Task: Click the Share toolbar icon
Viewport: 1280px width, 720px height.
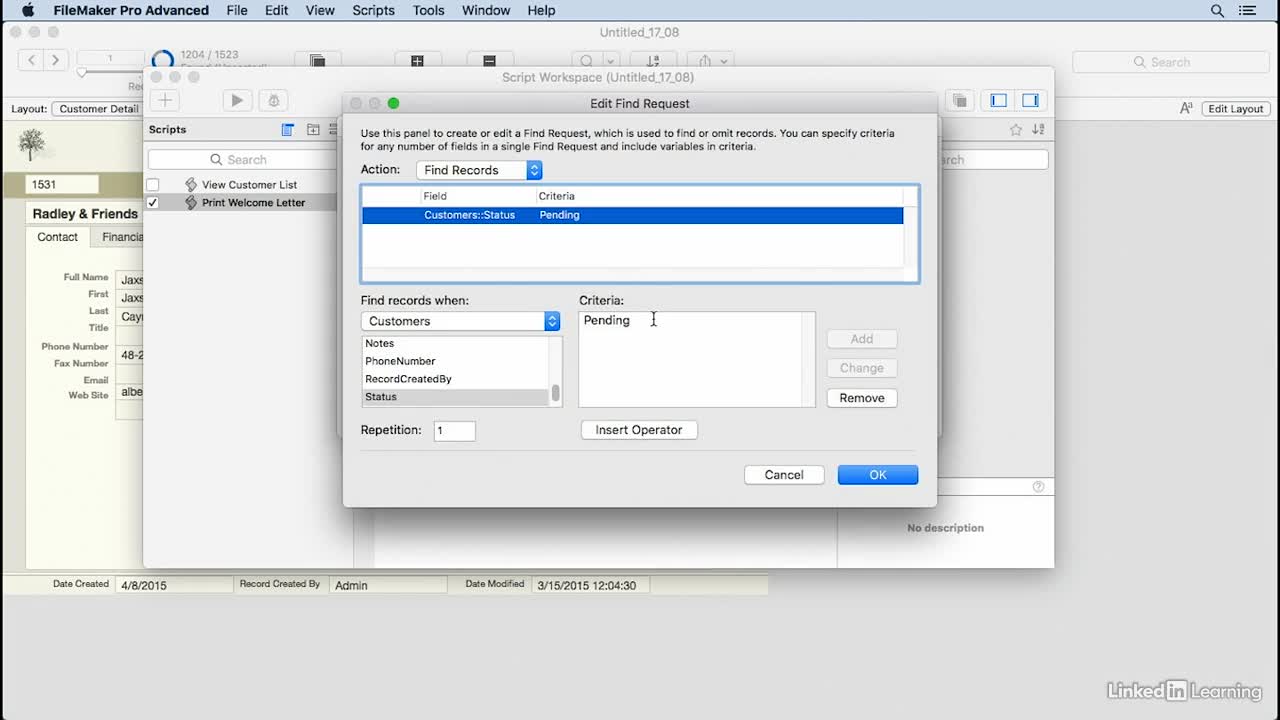Action: [705, 61]
